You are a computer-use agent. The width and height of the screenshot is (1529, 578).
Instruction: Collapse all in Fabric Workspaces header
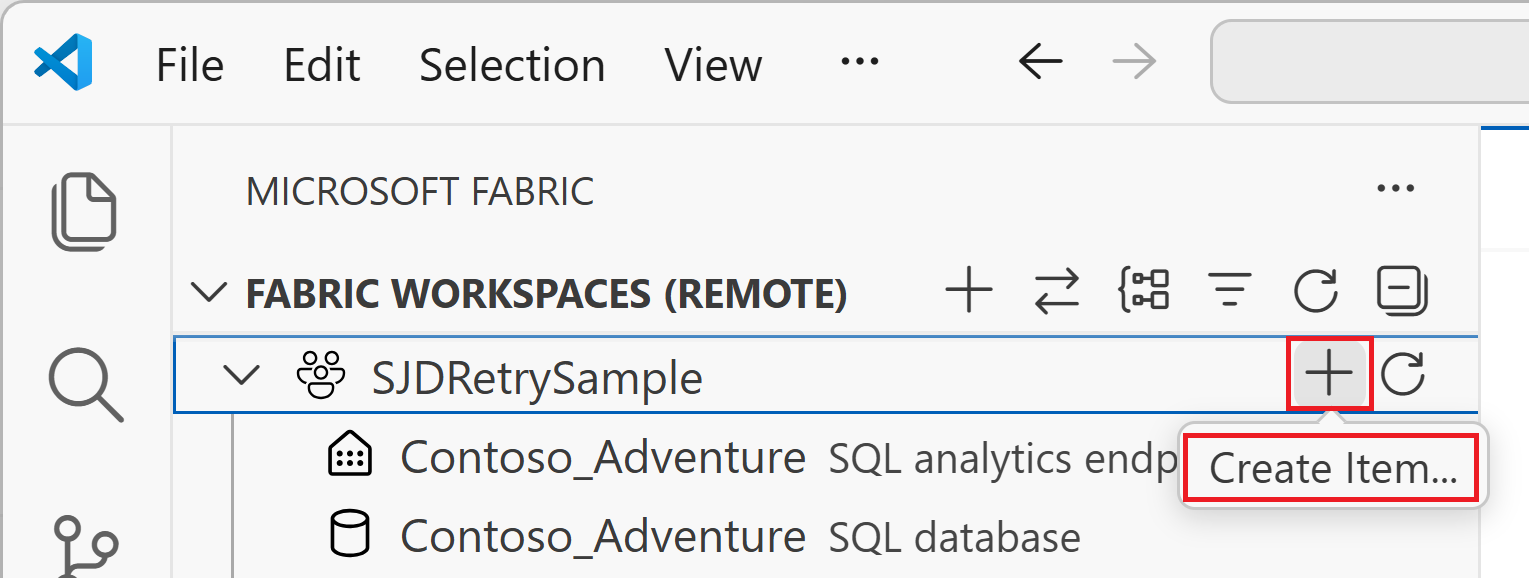click(x=1402, y=291)
